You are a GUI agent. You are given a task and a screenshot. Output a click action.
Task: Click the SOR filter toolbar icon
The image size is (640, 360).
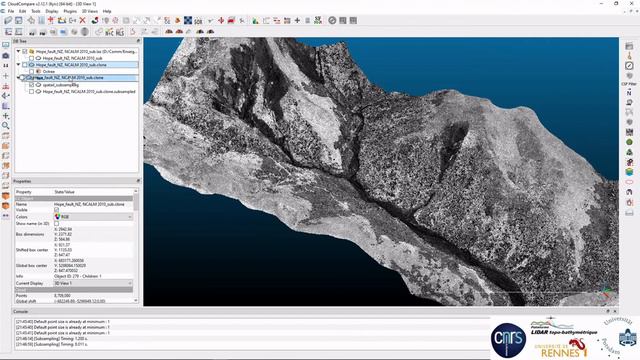pos(198,20)
